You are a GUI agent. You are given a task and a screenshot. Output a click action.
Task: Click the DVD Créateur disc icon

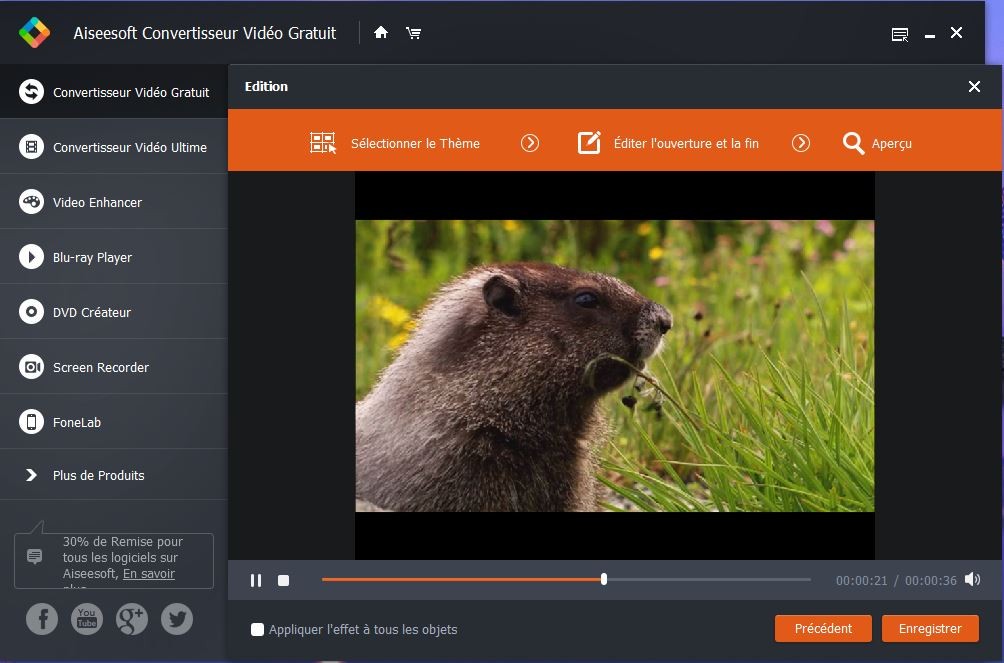point(31,312)
